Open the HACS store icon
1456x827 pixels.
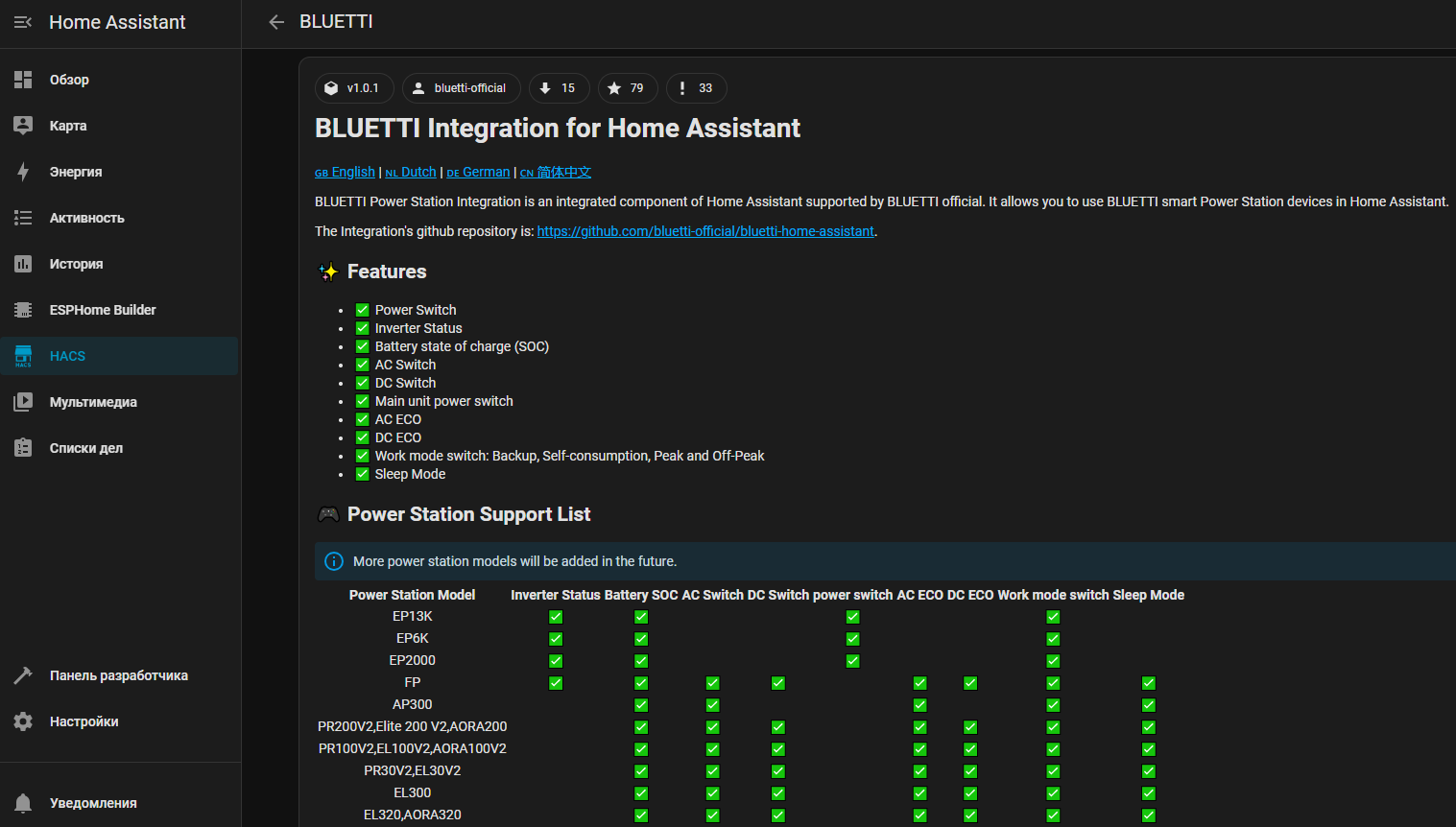[x=23, y=356]
